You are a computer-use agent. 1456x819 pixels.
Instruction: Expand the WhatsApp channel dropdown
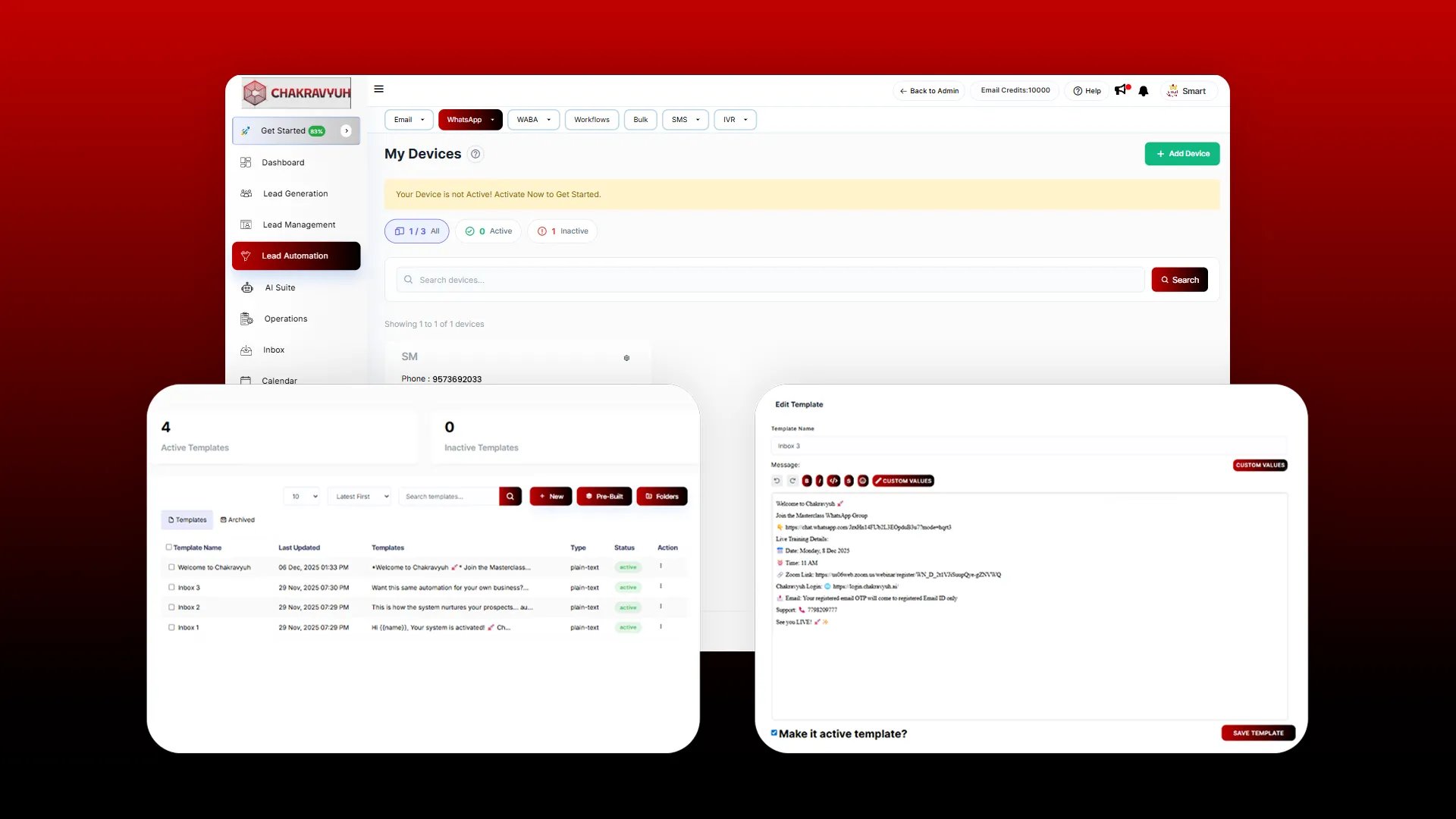pos(470,120)
